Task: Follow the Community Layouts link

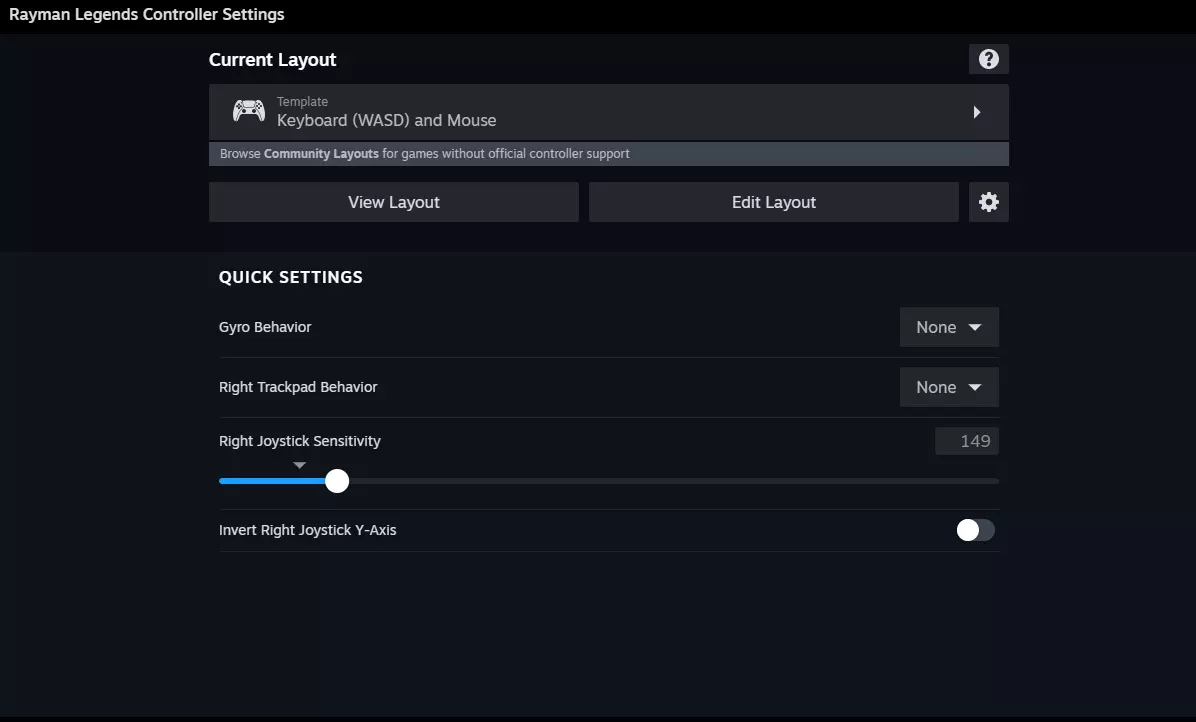Action: [321, 154]
